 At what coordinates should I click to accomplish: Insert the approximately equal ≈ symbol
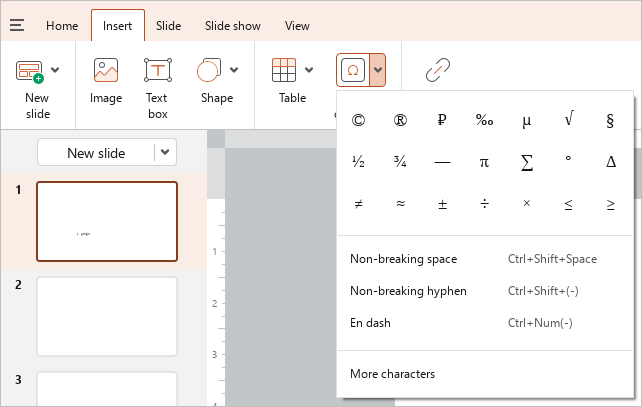(400, 204)
